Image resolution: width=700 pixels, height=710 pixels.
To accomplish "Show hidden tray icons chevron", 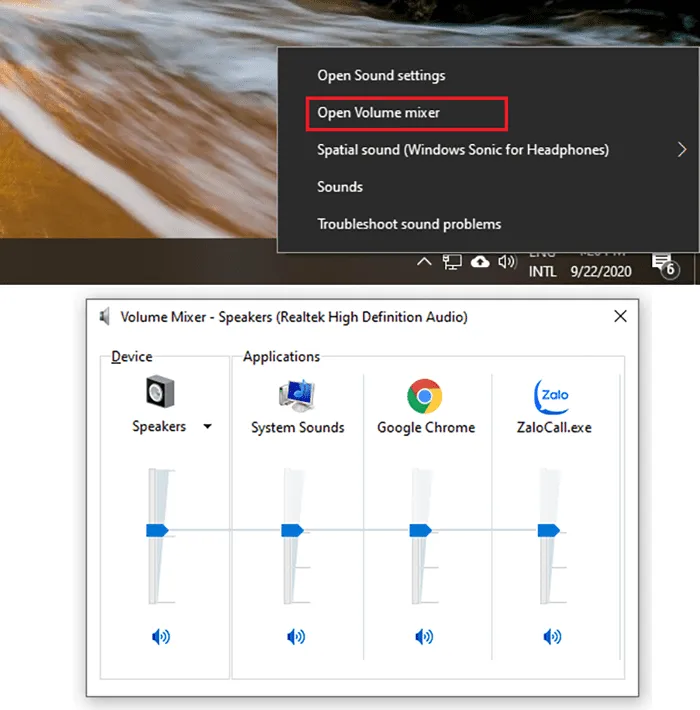I will [424, 262].
